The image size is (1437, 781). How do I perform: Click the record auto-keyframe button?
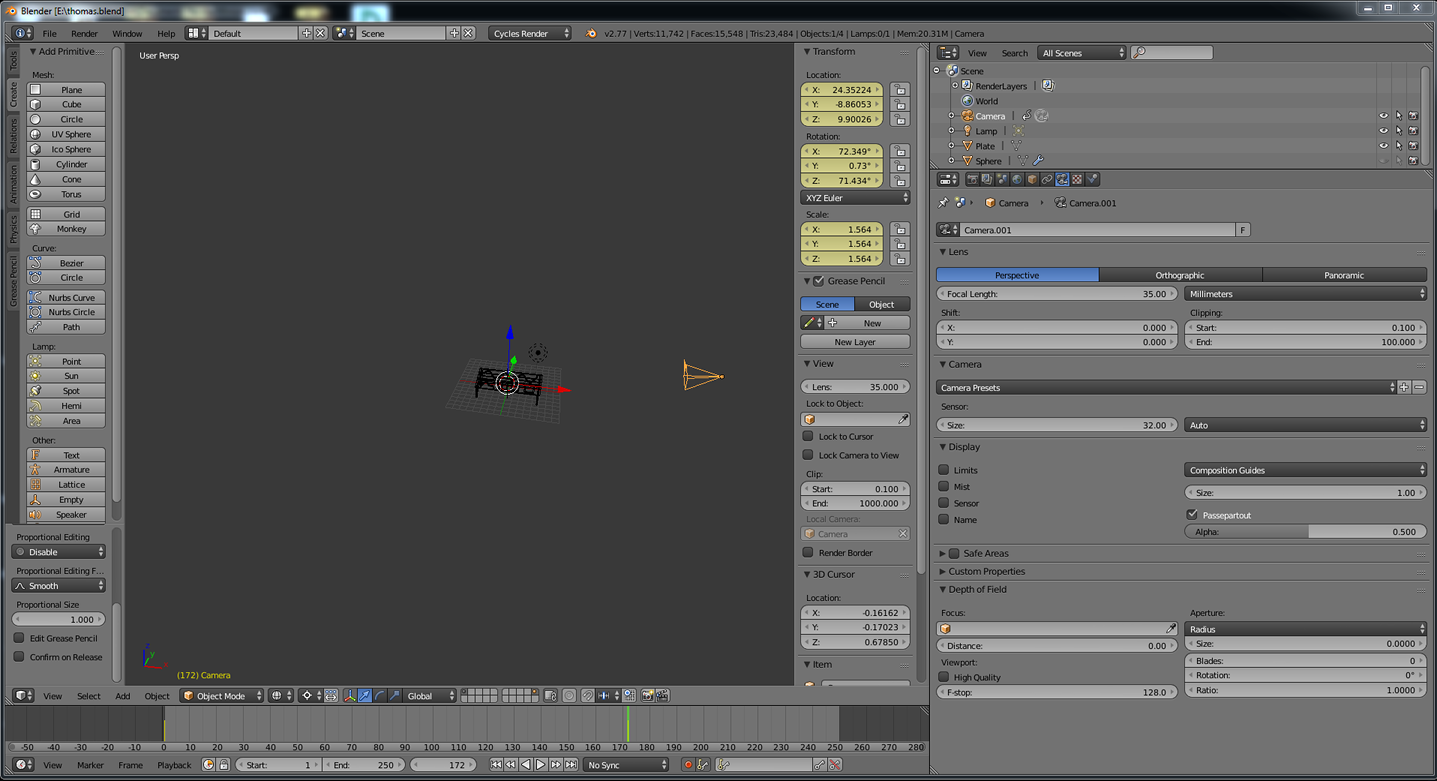pos(688,765)
